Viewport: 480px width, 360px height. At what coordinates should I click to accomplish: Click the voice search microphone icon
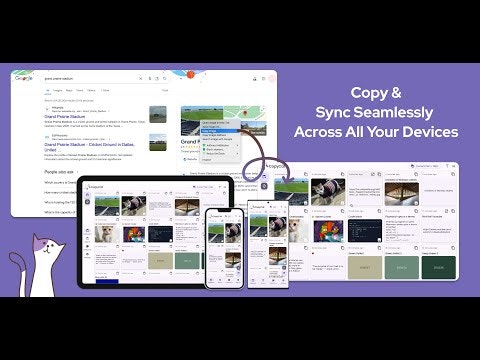coord(150,79)
